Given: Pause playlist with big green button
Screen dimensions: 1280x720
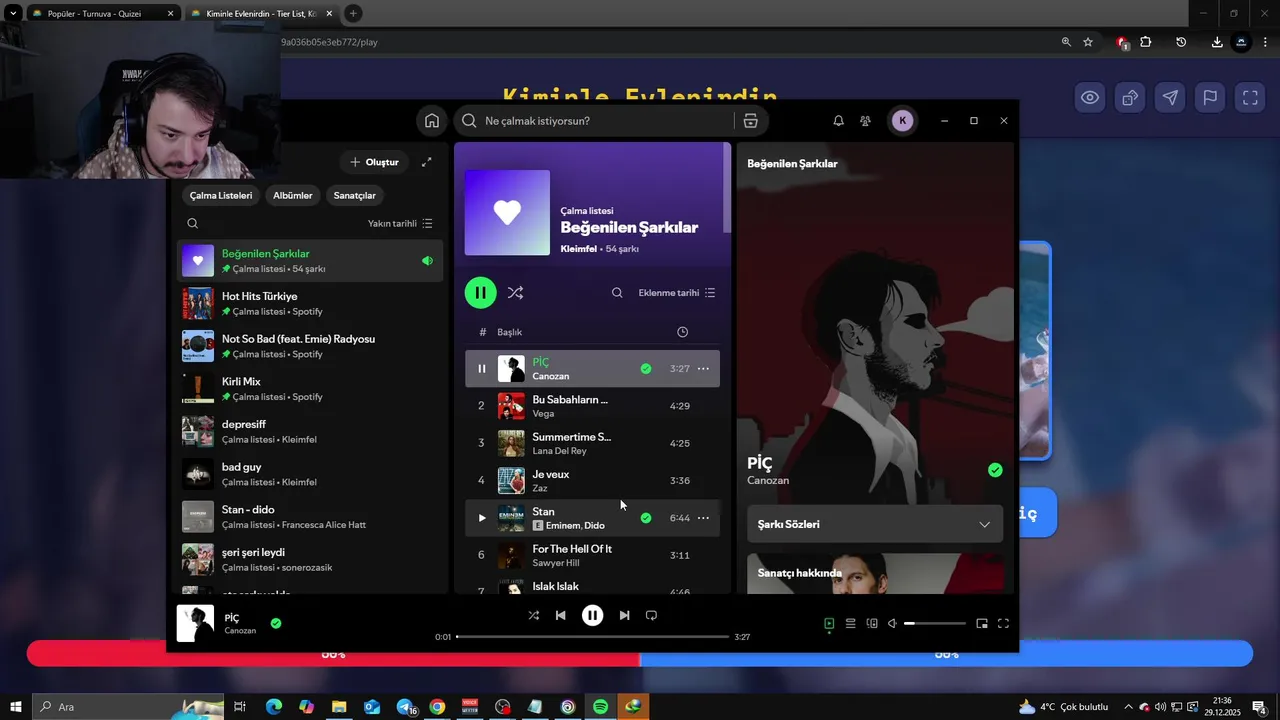Looking at the screenshot, I should [x=480, y=293].
